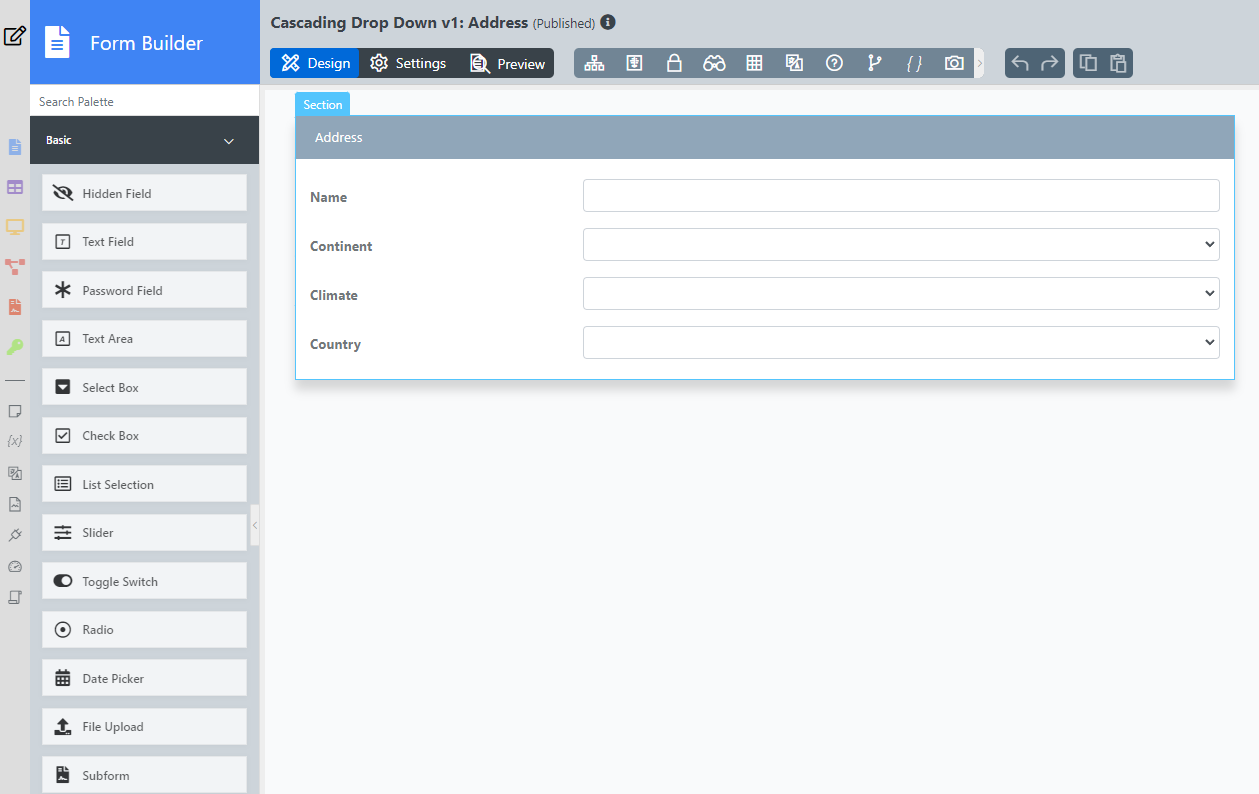Click the Name text input field
1259x794 pixels.
pyautogui.click(x=901, y=195)
